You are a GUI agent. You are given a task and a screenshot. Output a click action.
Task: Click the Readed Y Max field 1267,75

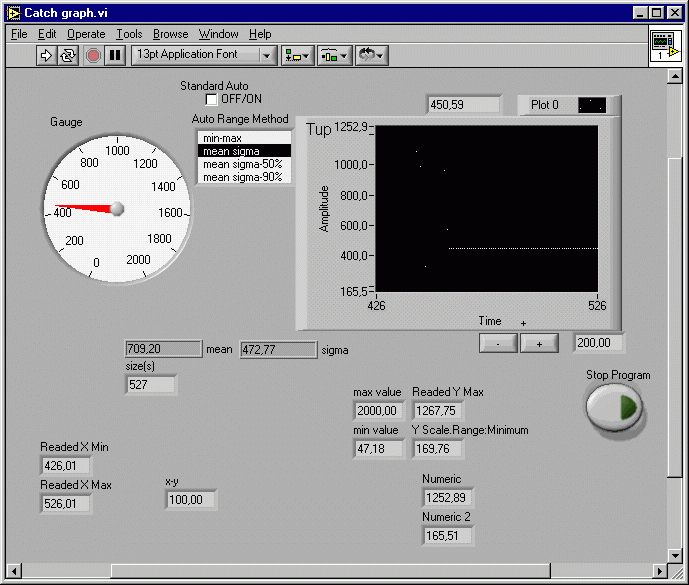coord(438,411)
